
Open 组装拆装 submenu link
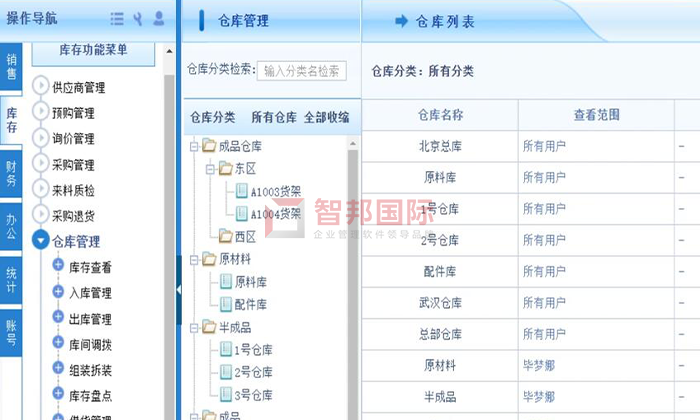(x=90, y=370)
